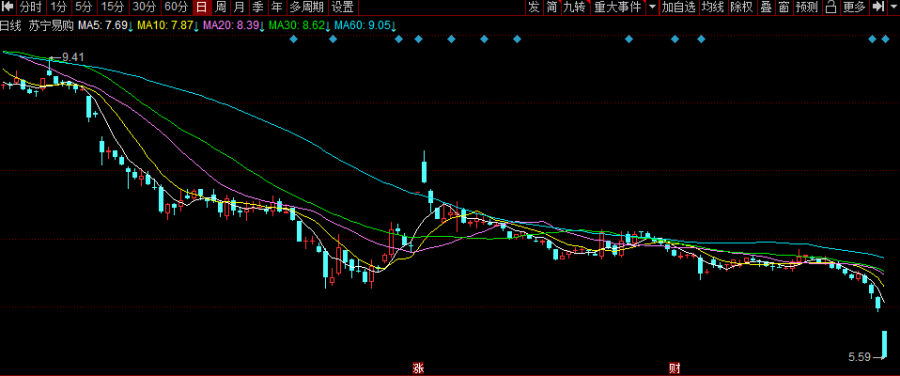Screen dimensions: 900x376
Task: Click the jump-to-end arrow icon
Action: 878,7
